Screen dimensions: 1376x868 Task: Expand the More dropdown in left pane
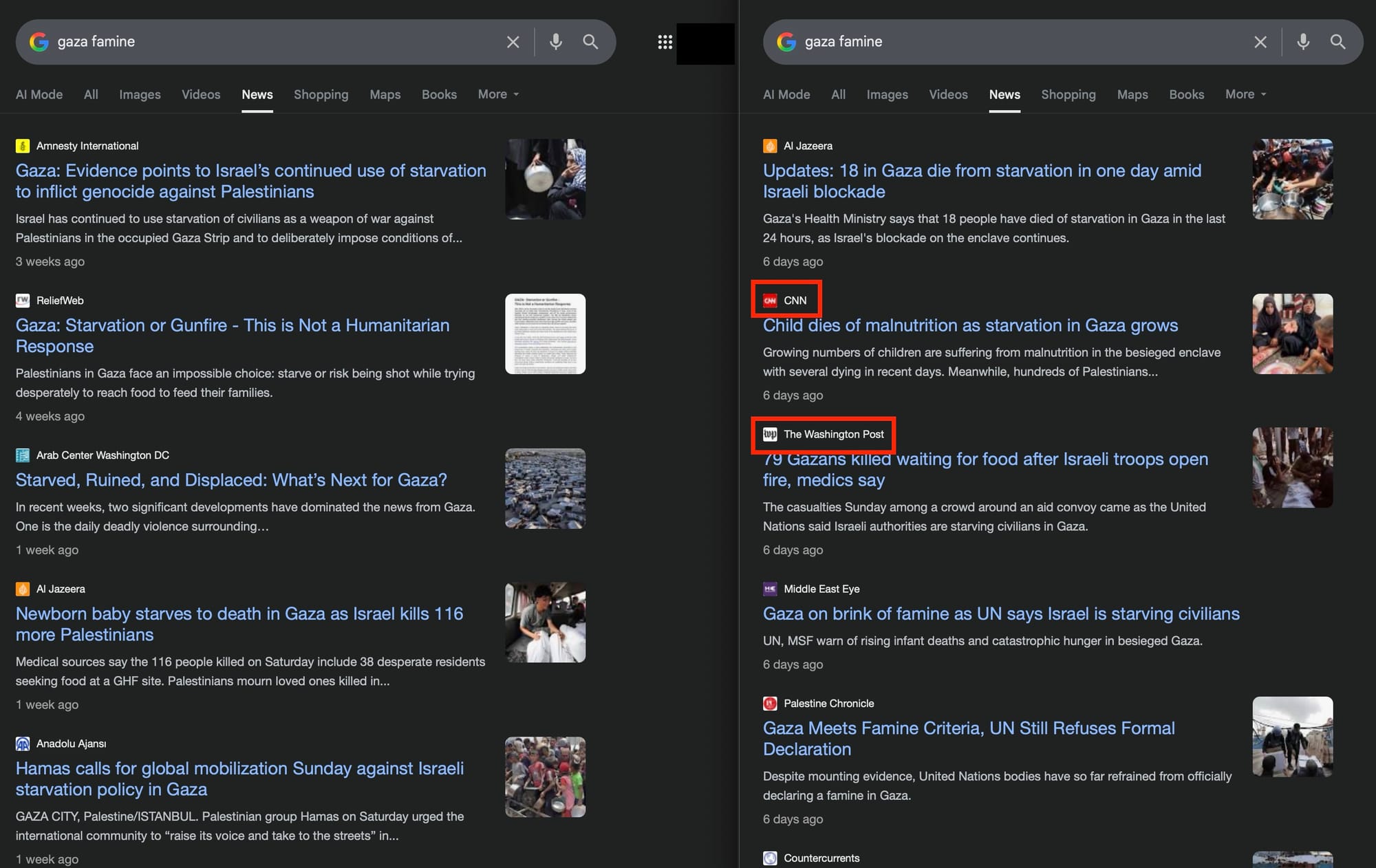click(498, 94)
